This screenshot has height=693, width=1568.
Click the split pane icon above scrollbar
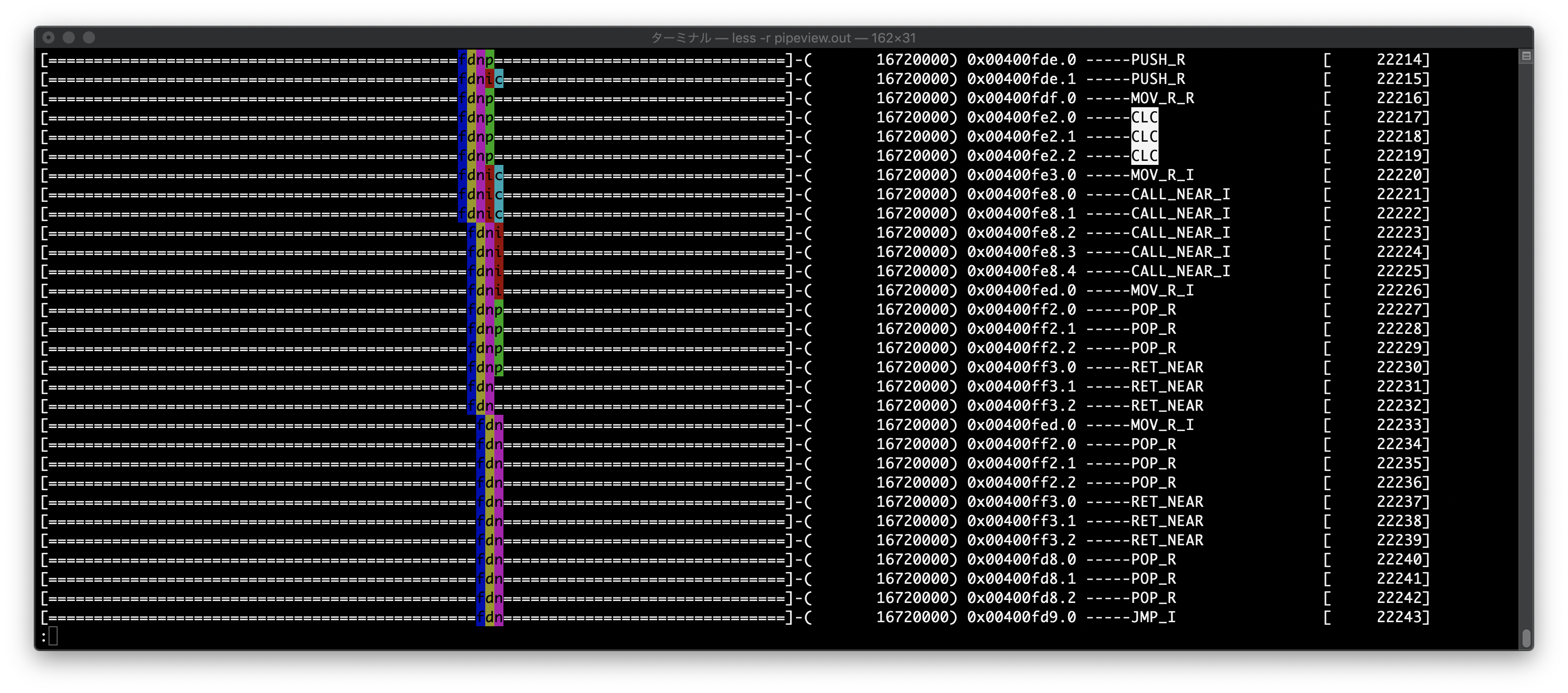point(1526,56)
